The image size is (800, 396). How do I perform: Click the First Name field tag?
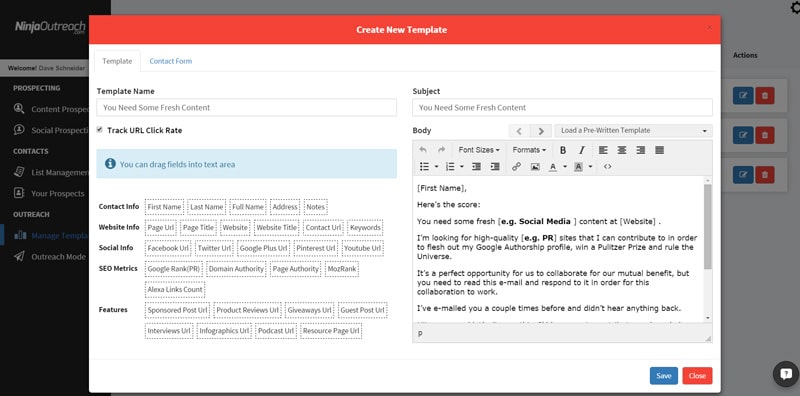(x=164, y=207)
